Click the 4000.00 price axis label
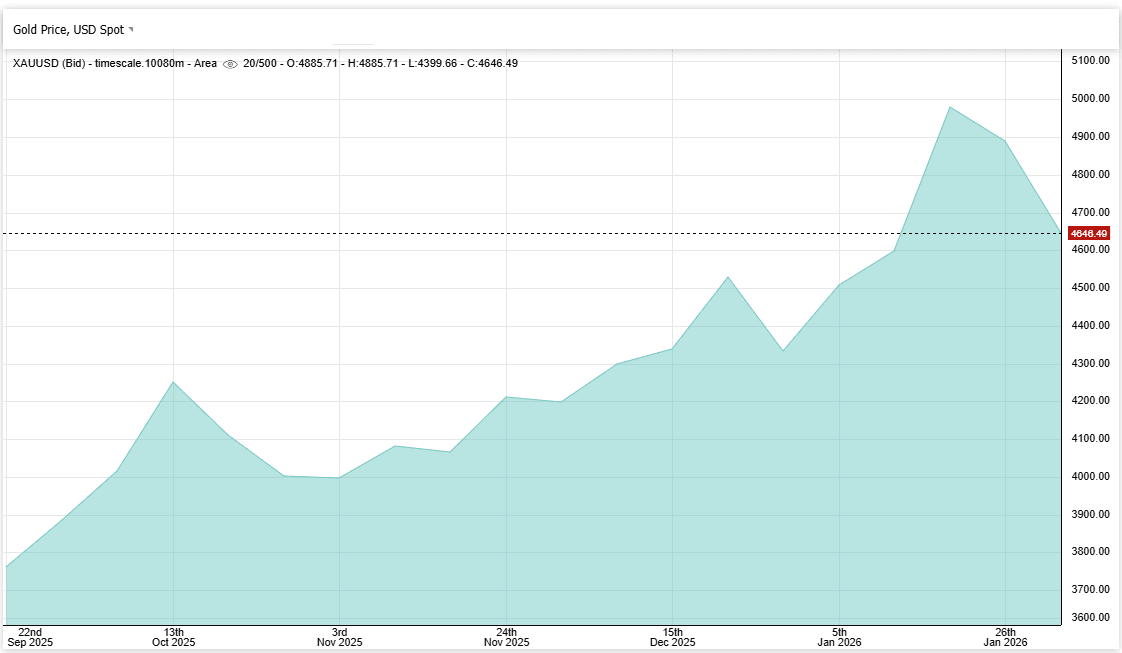 pos(1091,476)
